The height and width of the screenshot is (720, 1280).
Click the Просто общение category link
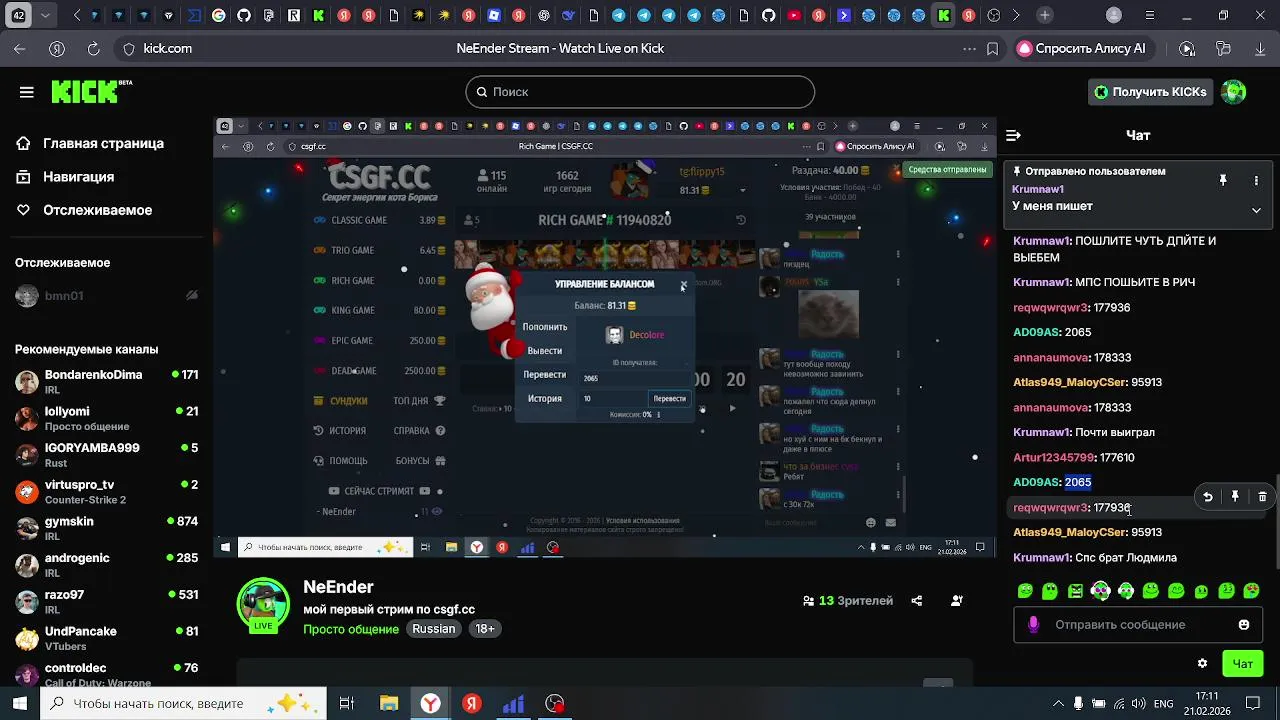pos(351,629)
